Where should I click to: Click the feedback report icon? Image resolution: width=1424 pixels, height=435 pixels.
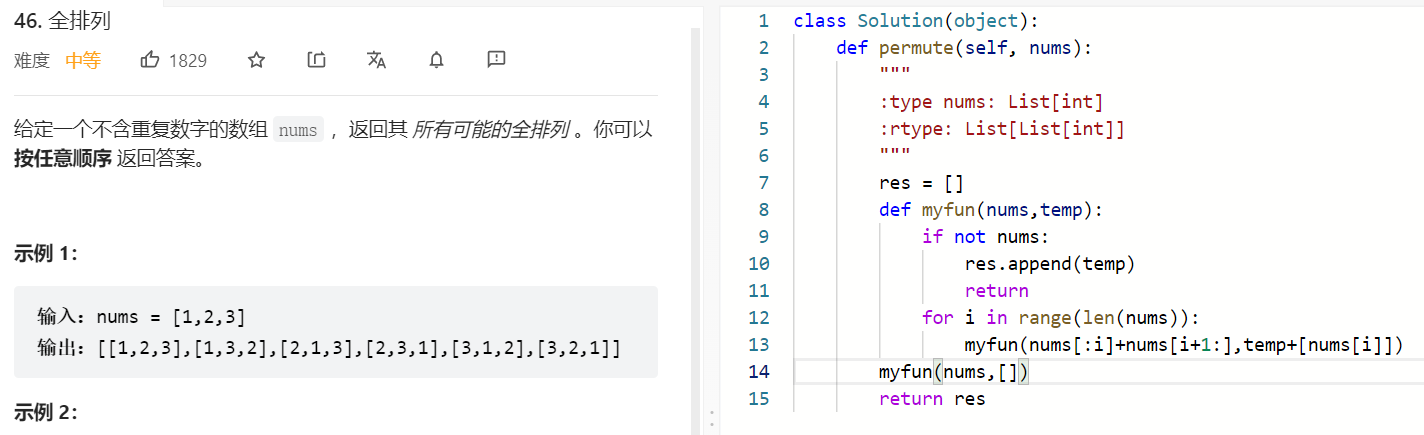(x=496, y=60)
